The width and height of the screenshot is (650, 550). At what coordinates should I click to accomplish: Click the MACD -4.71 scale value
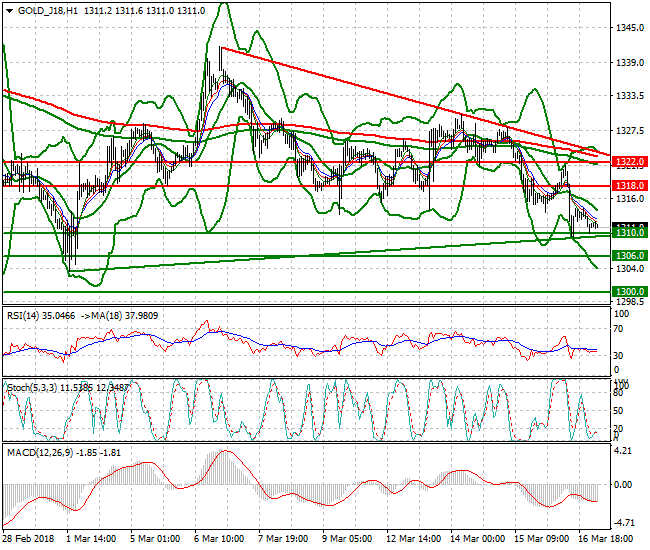(x=623, y=523)
